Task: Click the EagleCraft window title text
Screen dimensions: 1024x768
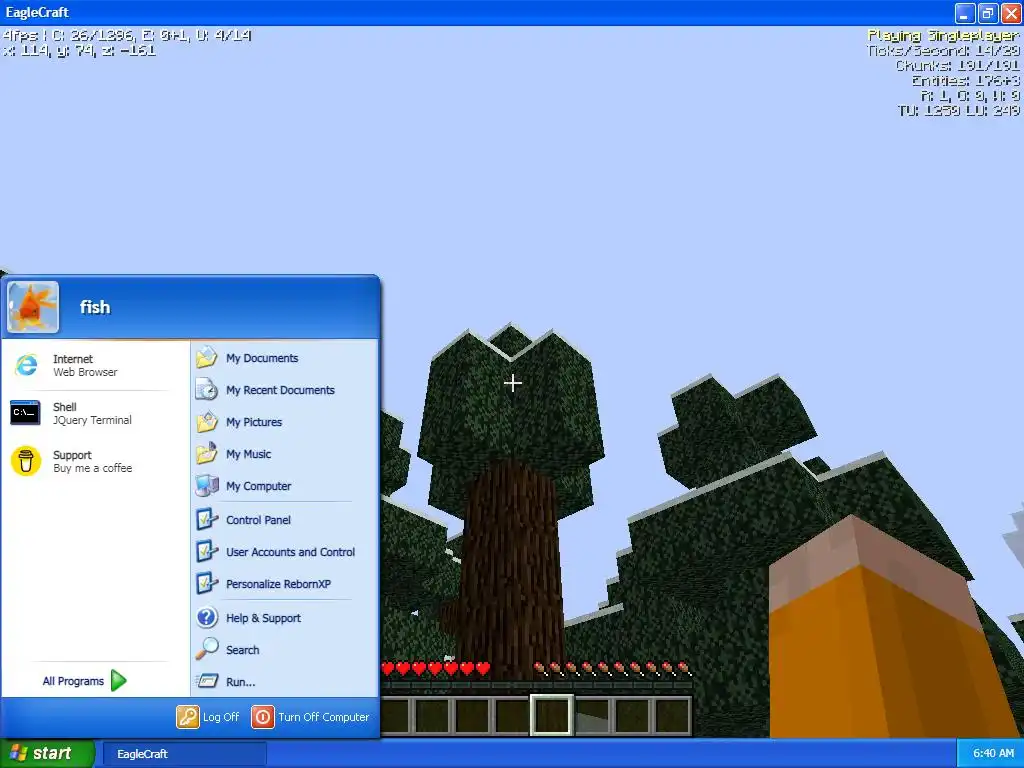Action: pos(37,12)
